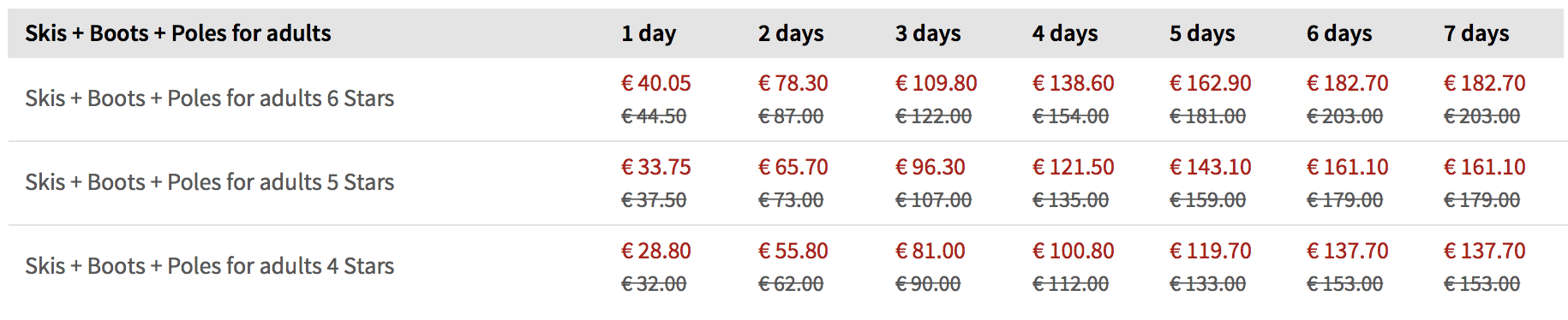The image size is (1568, 320).
Task: Pick the € 81.00 three-day 4 Stars price
Action: [x=931, y=251]
